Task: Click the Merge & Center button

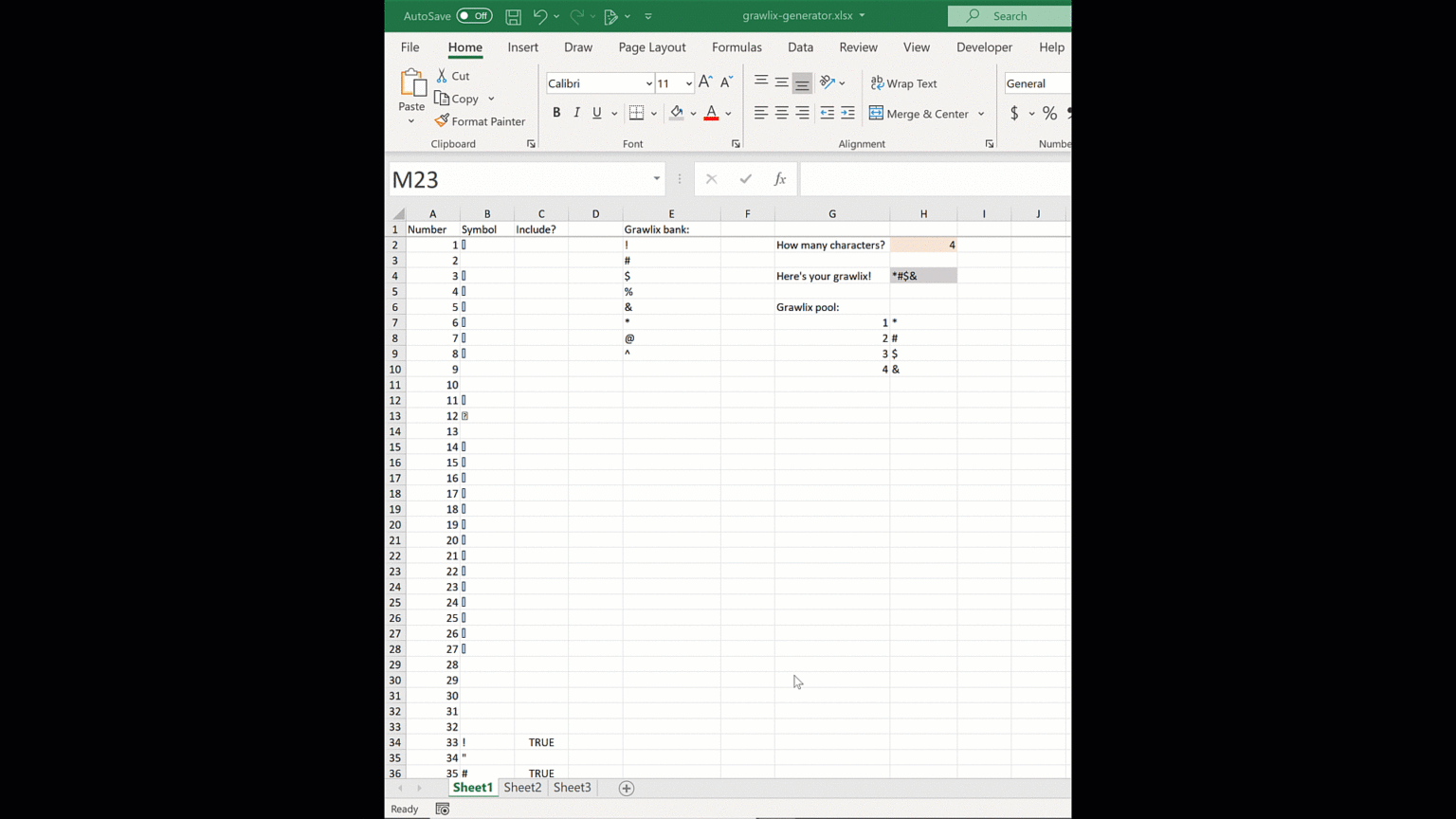Action: [919, 114]
